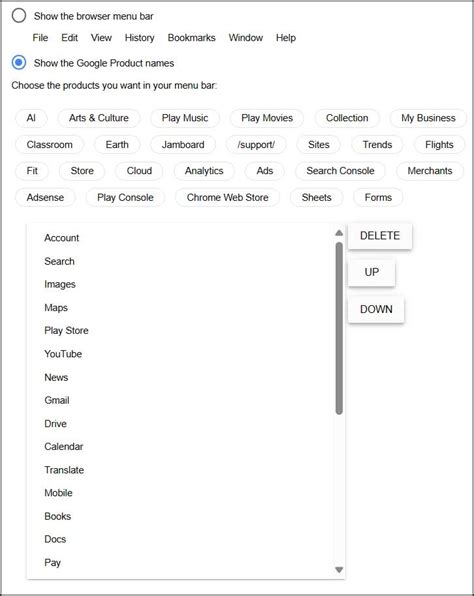
Task: Open the View menu item
Action: [101, 38]
